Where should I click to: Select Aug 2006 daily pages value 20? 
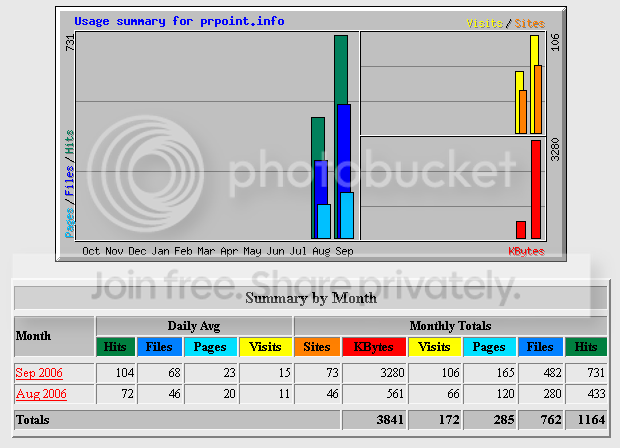coord(229,394)
